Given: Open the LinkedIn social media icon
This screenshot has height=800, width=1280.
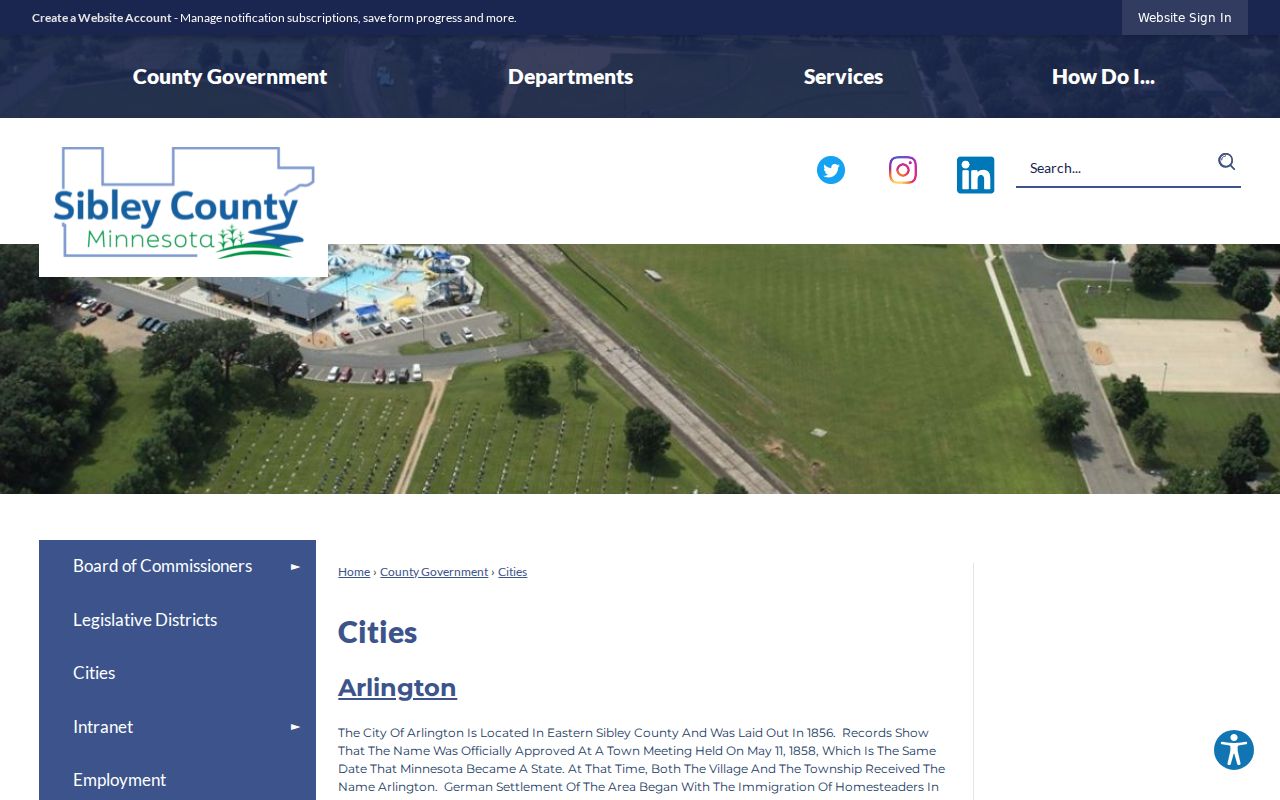Looking at the screenshot, I should 975,175.
